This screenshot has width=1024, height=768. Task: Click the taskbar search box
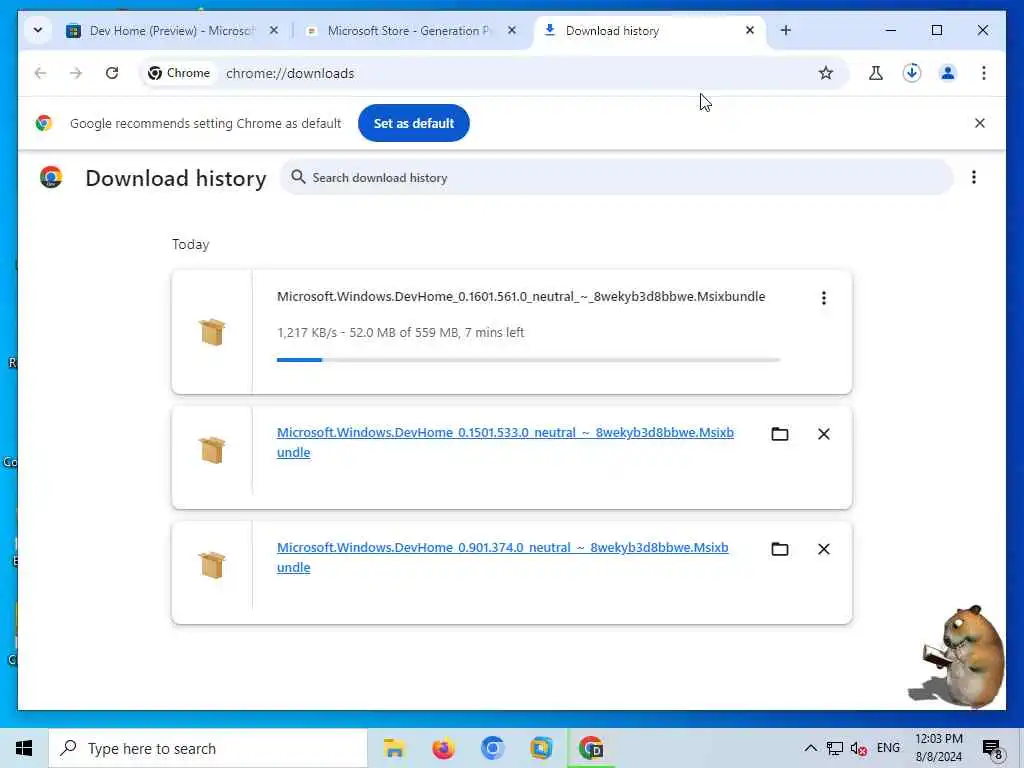coord(208,748)
